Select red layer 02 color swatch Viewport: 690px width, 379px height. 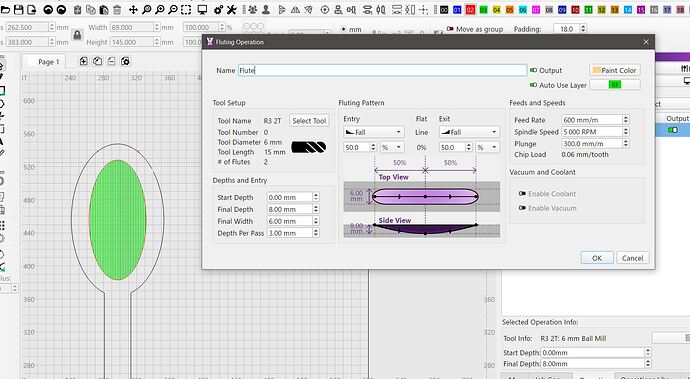tap(470, 9)
